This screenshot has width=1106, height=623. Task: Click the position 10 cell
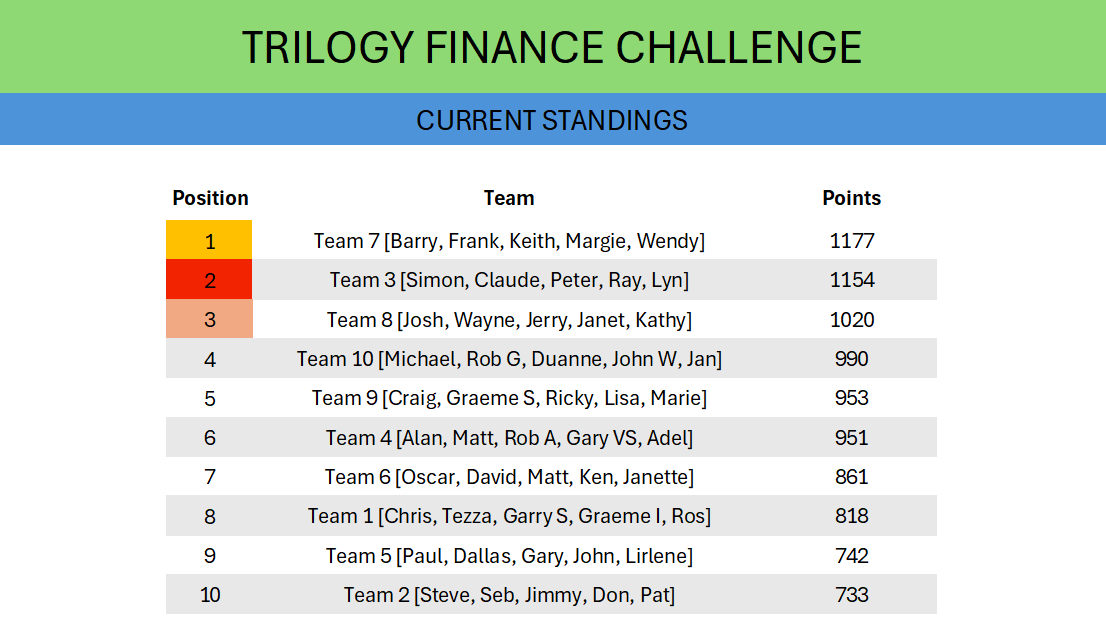pos(210,595)
